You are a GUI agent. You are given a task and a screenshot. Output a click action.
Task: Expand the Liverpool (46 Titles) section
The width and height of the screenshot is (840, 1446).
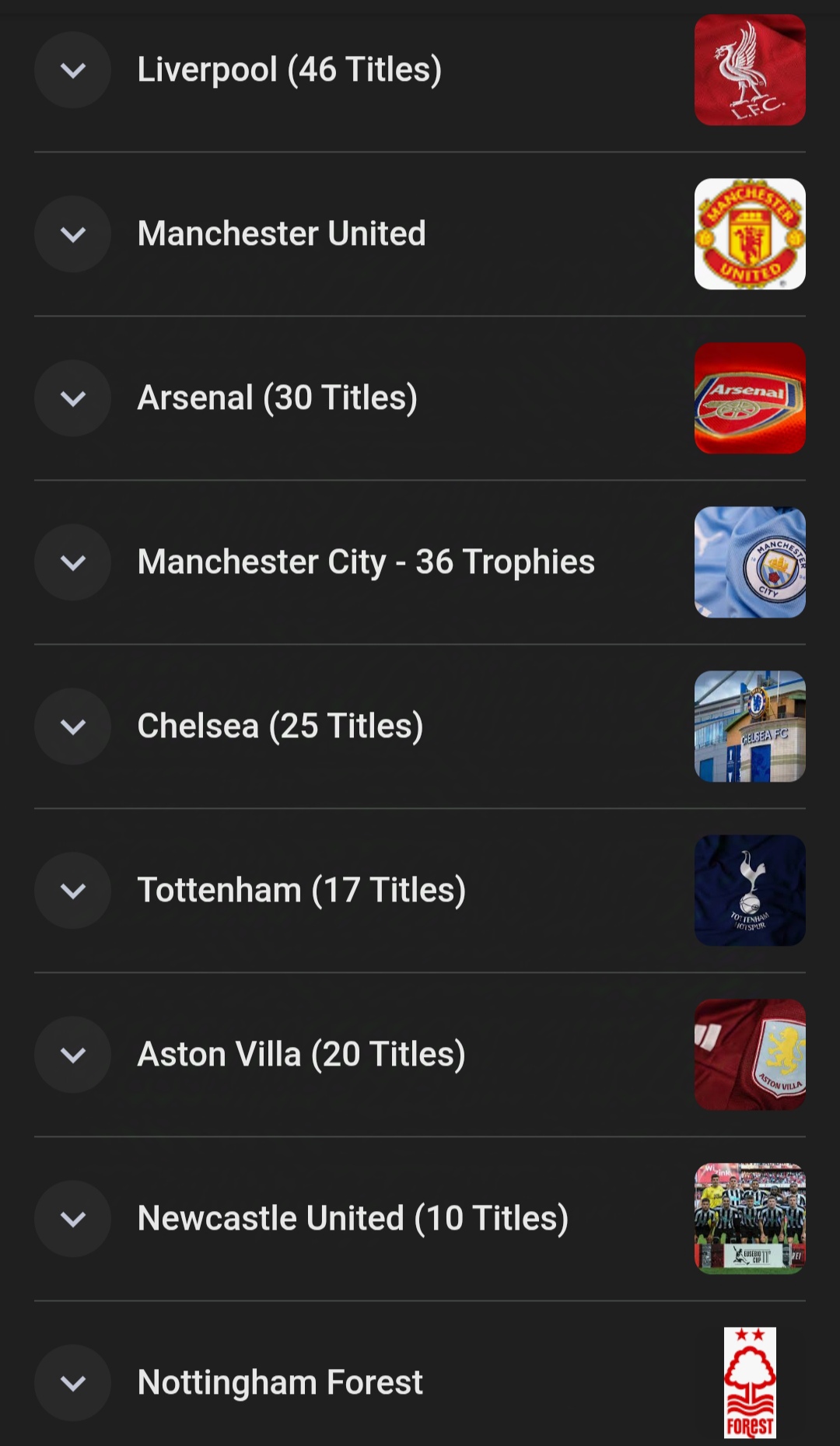click(73, 70)
